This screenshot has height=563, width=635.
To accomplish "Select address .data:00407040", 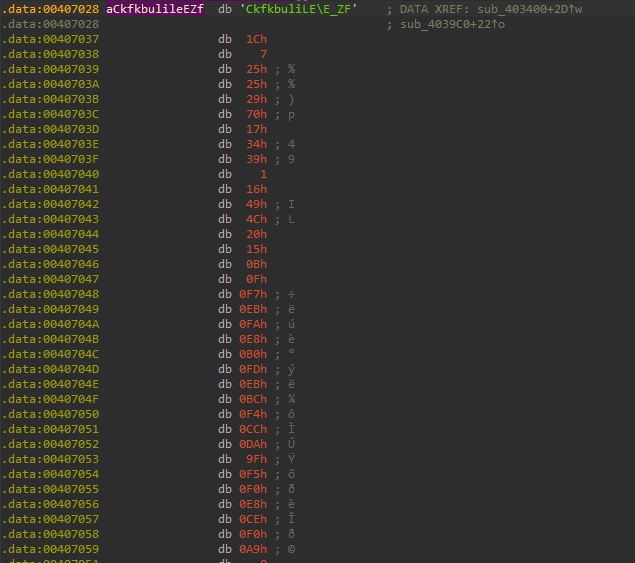I will coord(50,174).
